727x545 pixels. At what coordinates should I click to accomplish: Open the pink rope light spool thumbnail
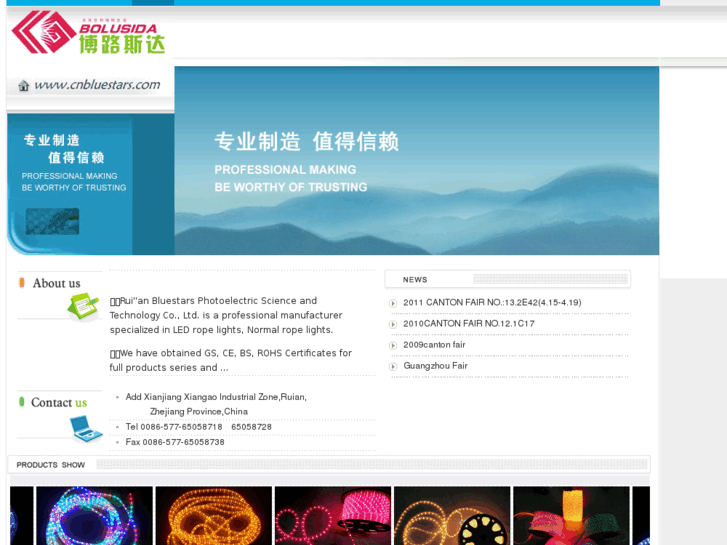333,515
